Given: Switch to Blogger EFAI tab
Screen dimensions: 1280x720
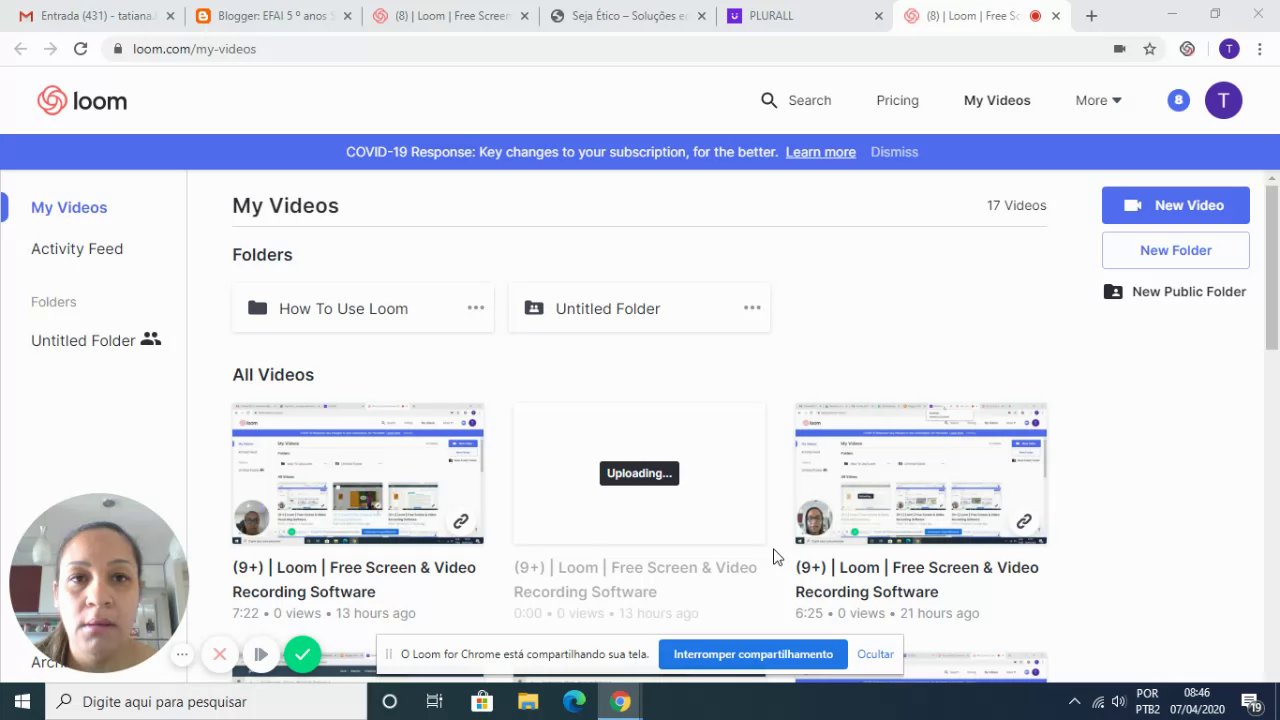Looking at the screenshot, I should [272, 16].
